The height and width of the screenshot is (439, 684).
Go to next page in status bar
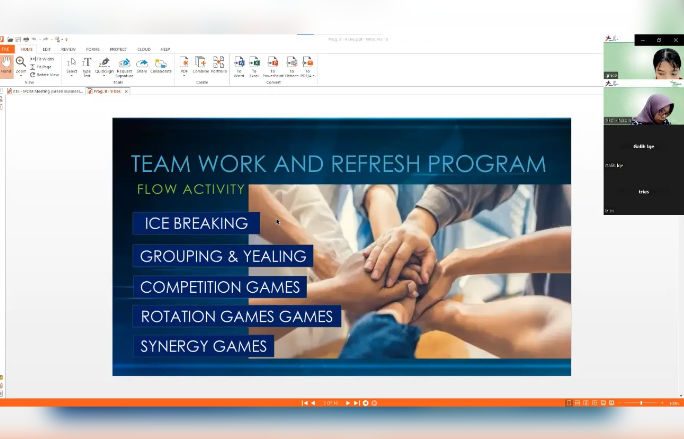tap(347, 403)
